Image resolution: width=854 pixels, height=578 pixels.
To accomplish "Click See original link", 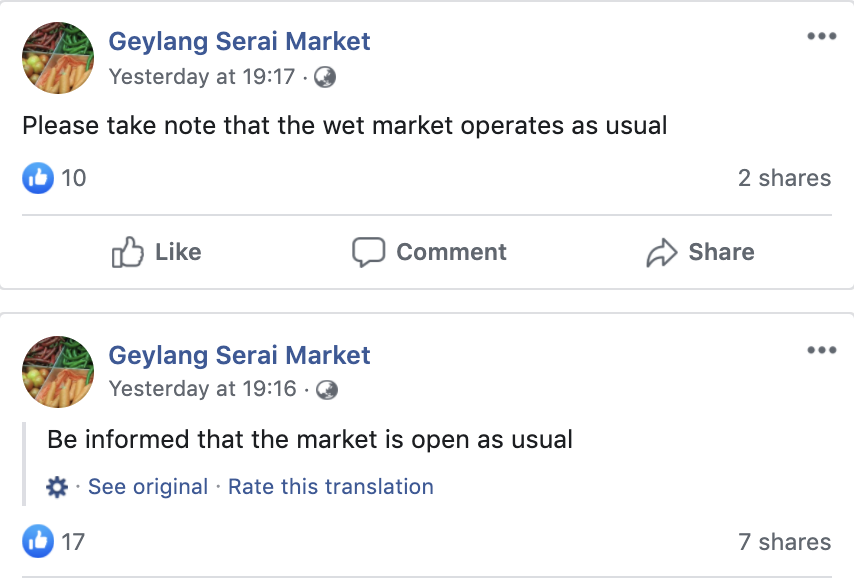I will [x=148, y=487].
